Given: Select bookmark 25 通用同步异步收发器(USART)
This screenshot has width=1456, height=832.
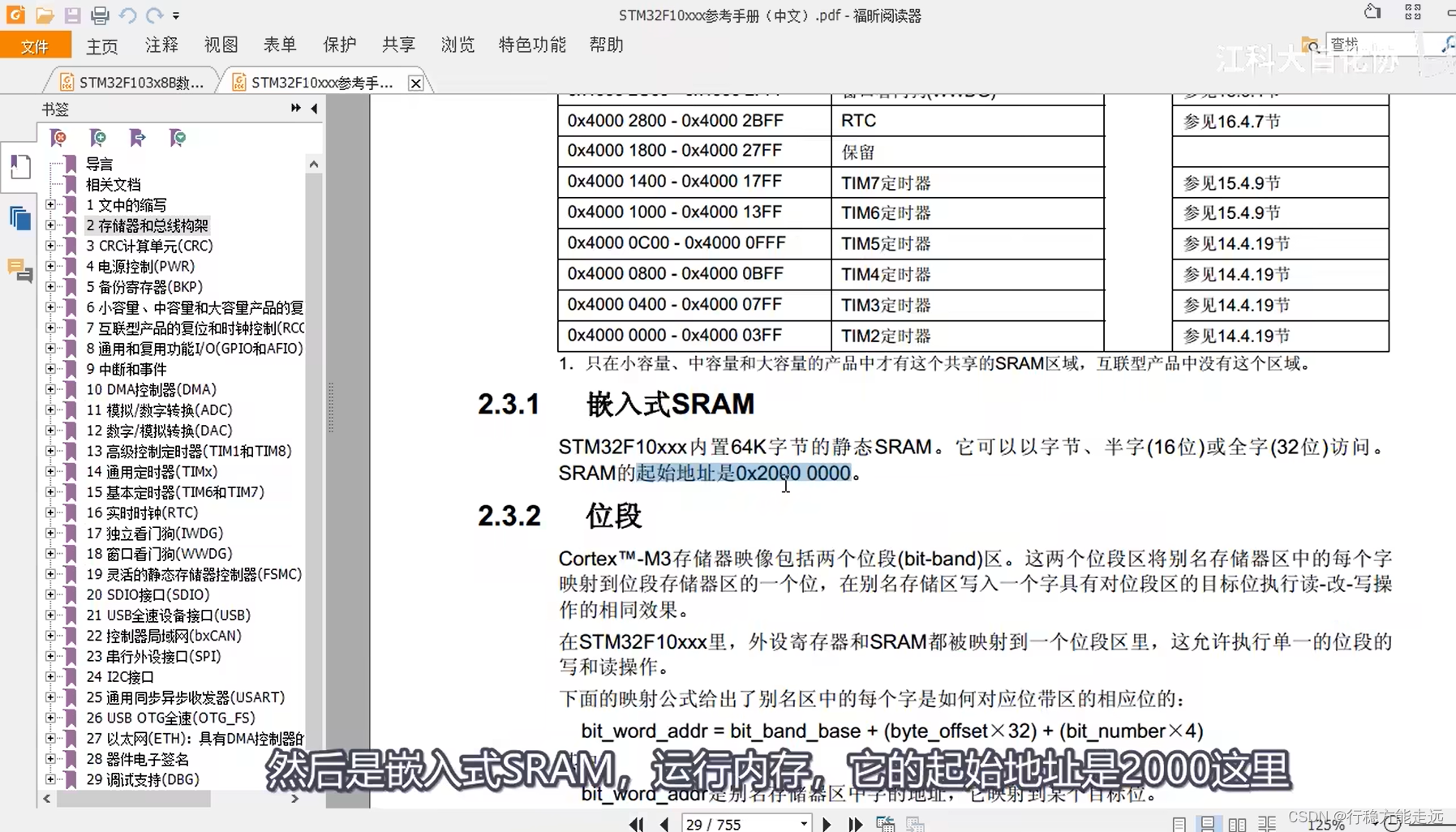Looking at the screenshot, I should 185,697.
